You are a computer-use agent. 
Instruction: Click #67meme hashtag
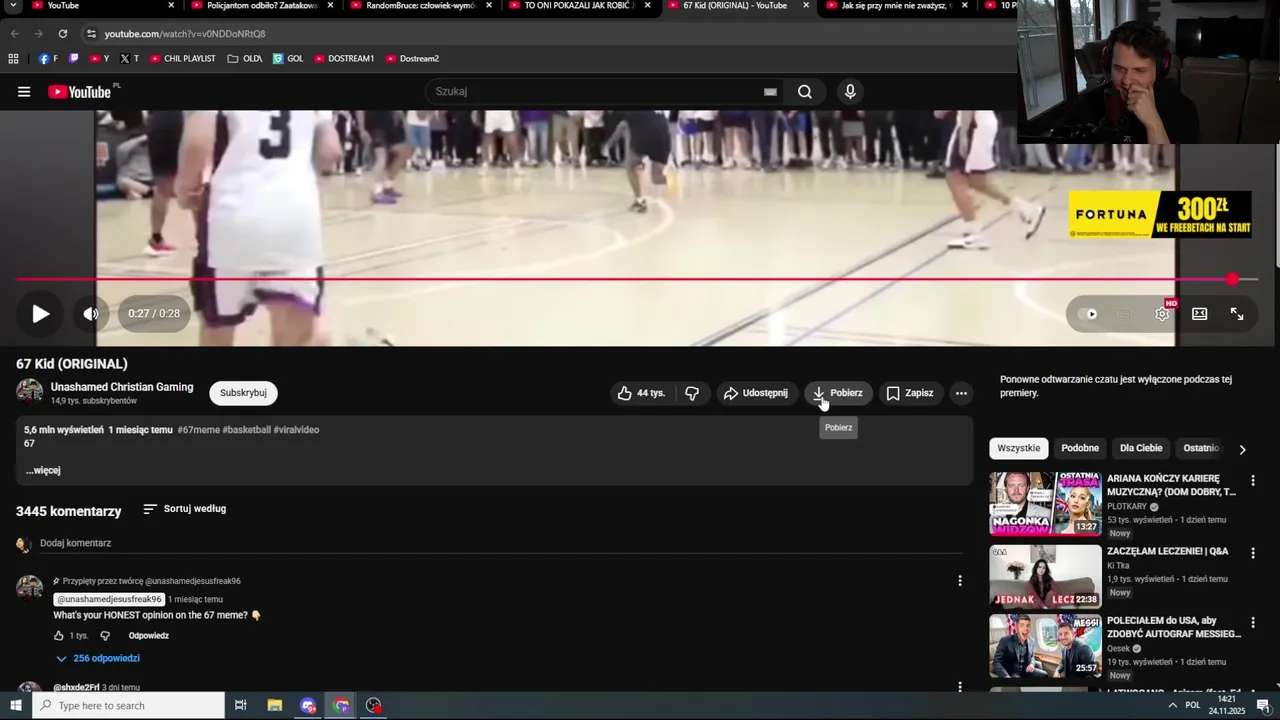coord(198,430)
